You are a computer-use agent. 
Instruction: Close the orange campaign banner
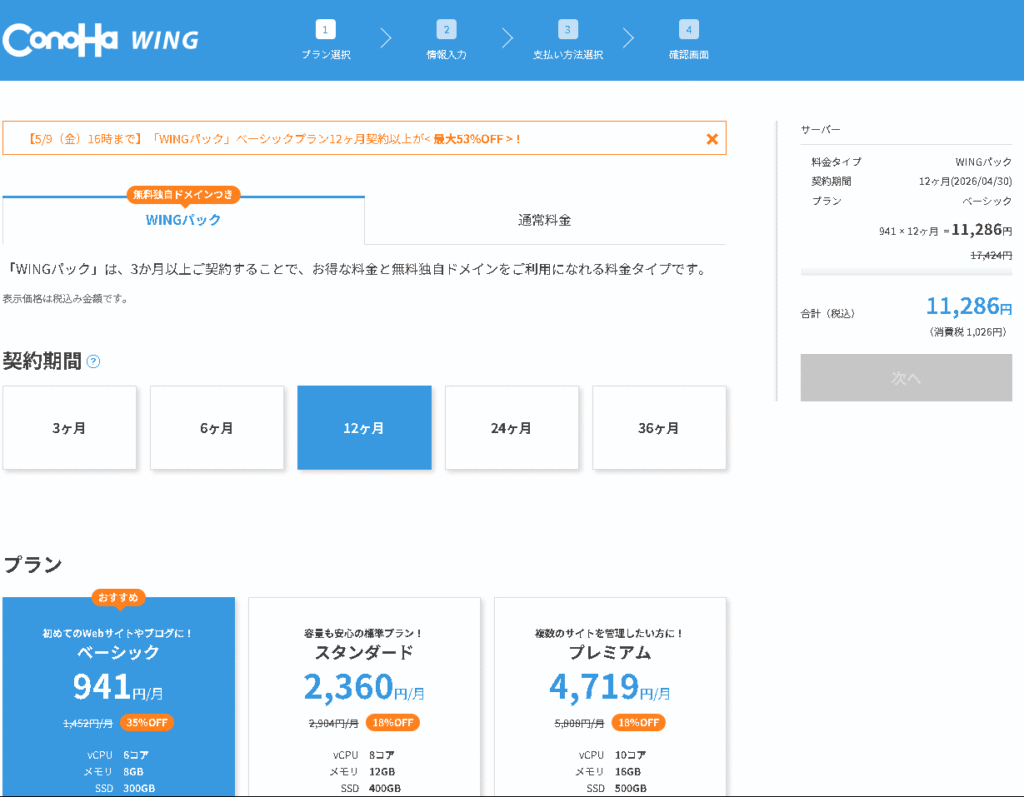click(x=712, y=138)
